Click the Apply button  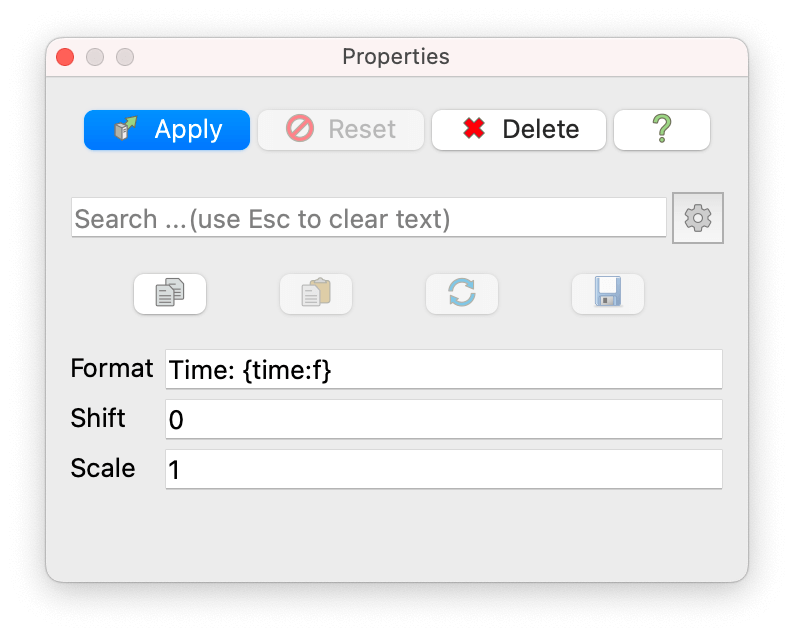point(167,130)
